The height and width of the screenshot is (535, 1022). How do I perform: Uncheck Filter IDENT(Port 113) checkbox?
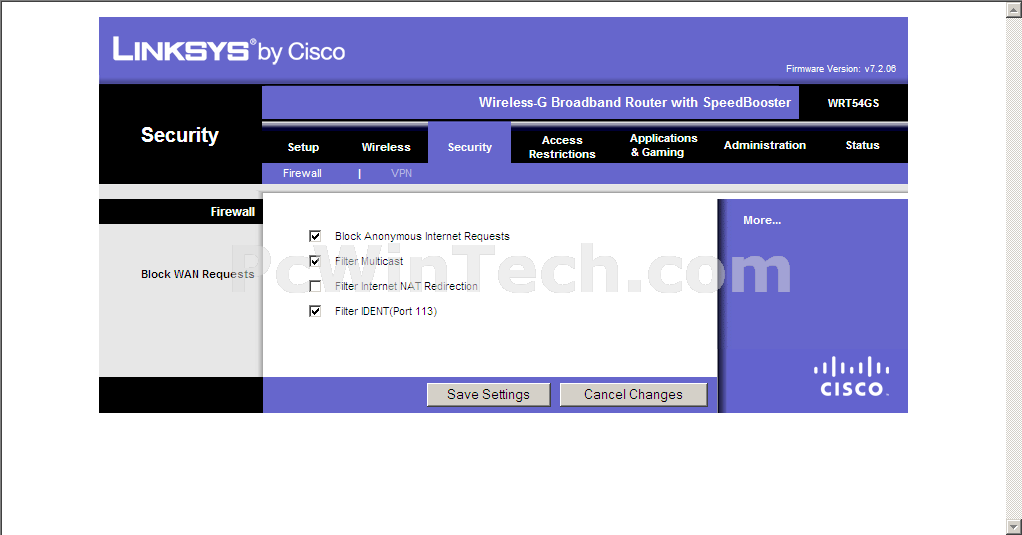(315, 311)
